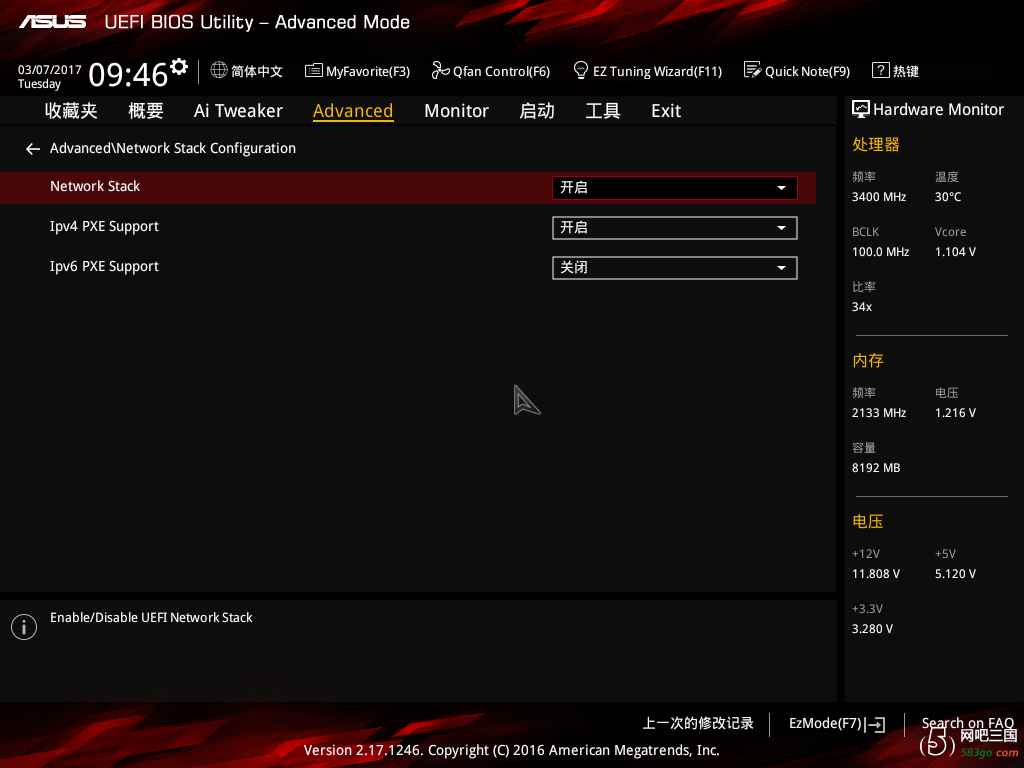Click the 8192 MB capacity value
1024x768 pixels.
[x=876, y=468]
